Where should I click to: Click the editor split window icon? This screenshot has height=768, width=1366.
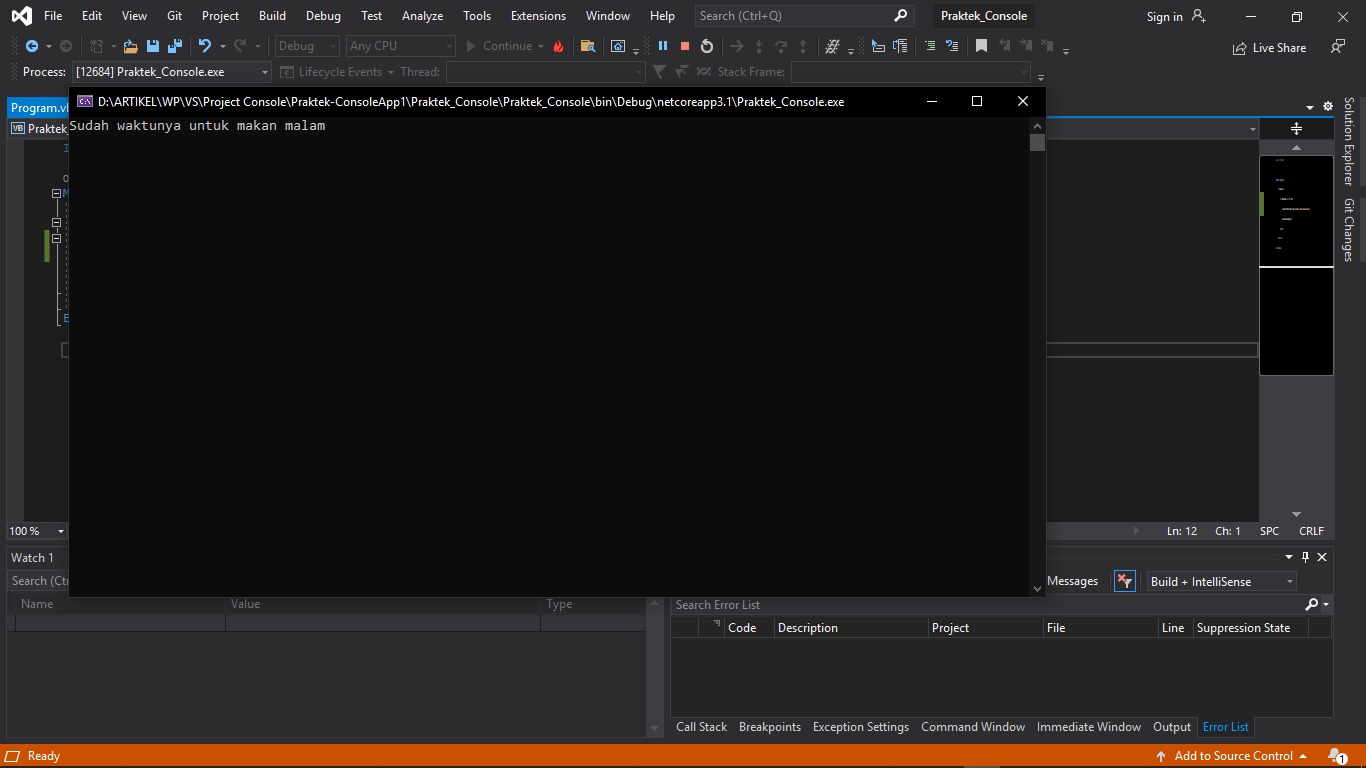click(1296, 128)
